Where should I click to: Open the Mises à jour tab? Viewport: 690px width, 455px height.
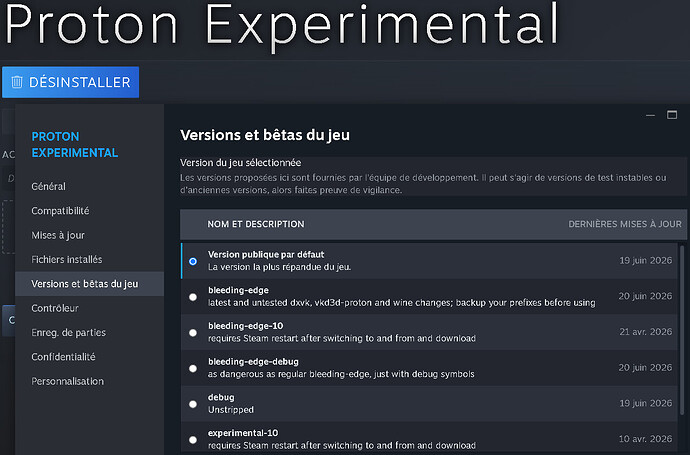pos(58,235)
